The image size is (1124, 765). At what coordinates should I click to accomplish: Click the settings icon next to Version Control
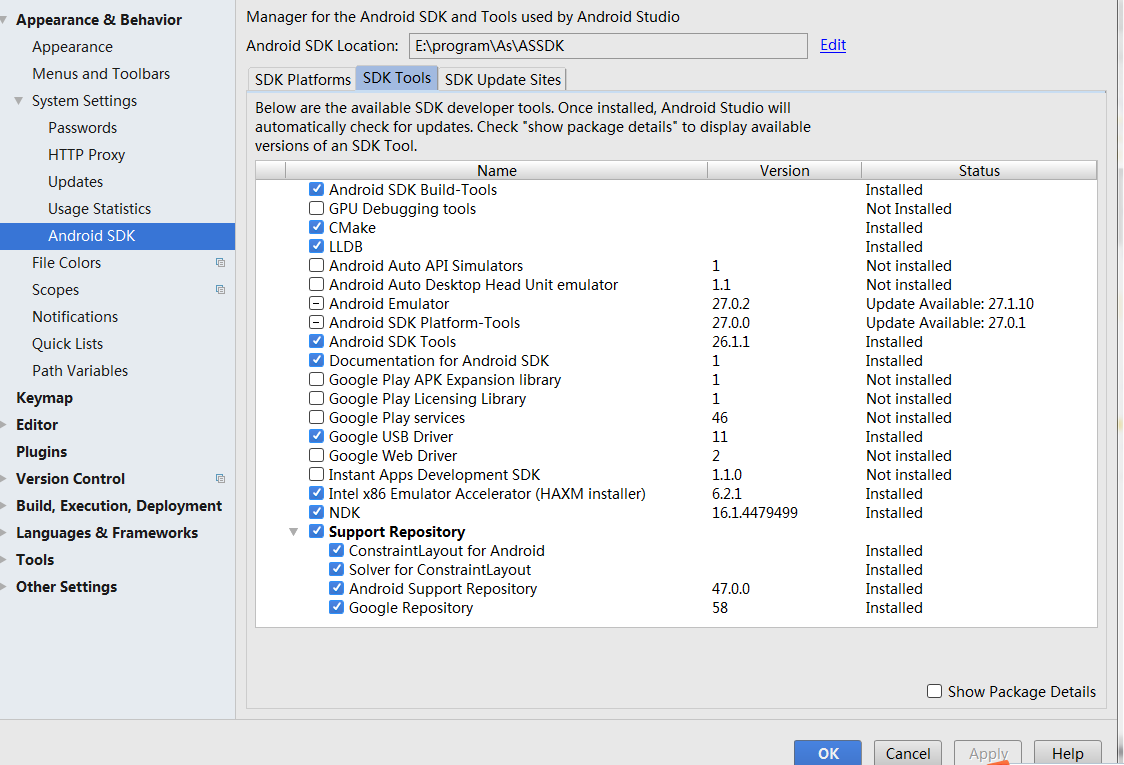pyautogui.click(x=219, y=478)
